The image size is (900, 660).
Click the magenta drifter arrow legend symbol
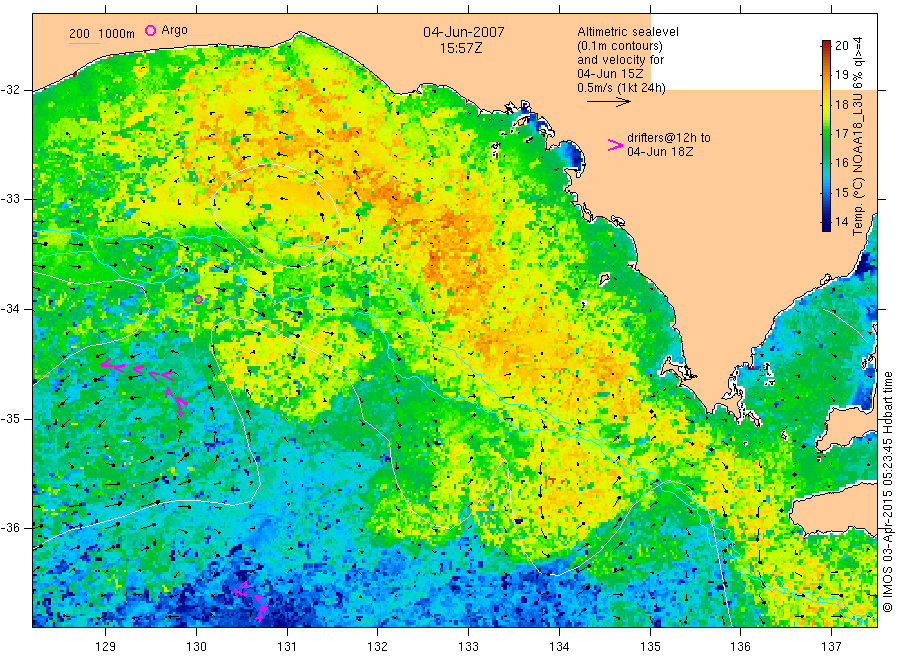pyautogui.click(x=615, y=146)
